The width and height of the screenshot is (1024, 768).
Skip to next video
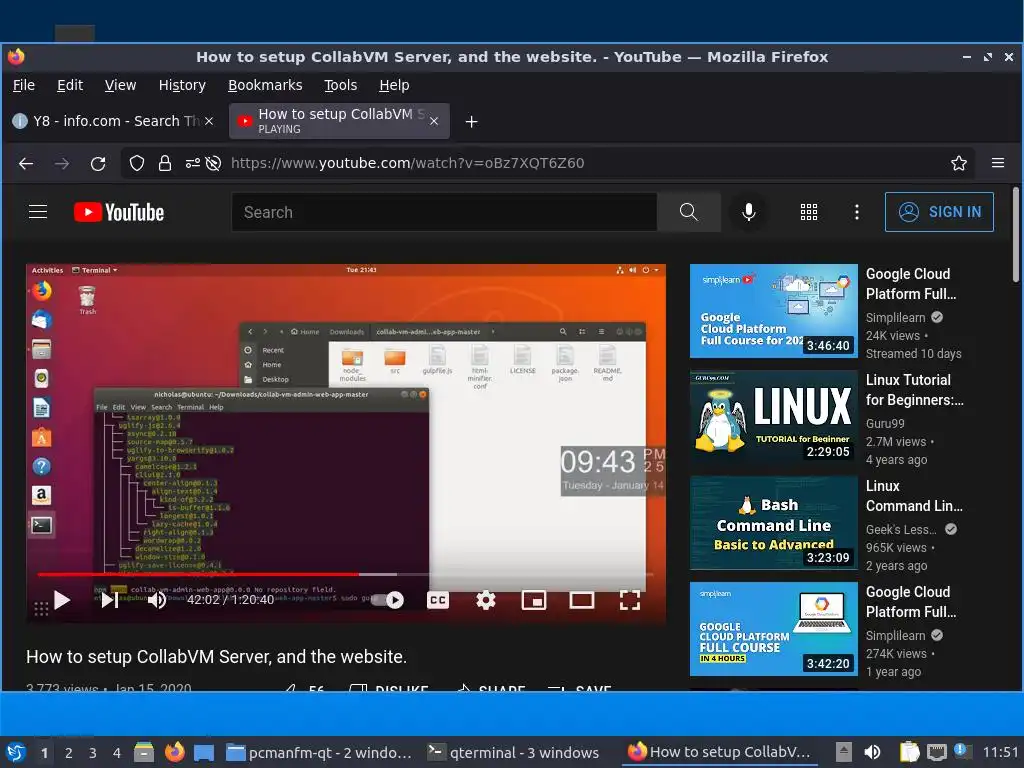[x=110, y=600]
